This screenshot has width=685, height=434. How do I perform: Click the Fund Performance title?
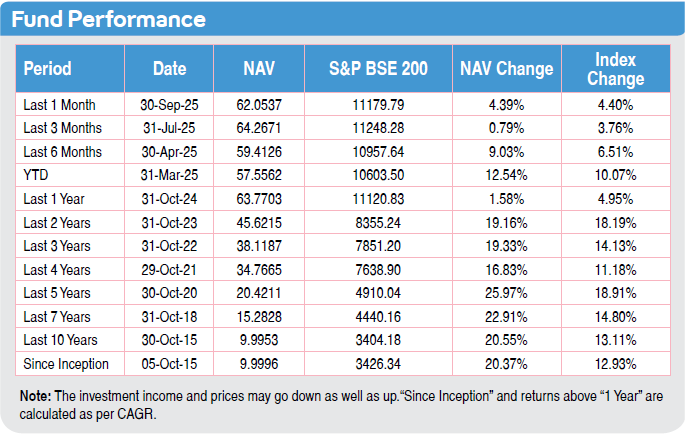[110, 19]
